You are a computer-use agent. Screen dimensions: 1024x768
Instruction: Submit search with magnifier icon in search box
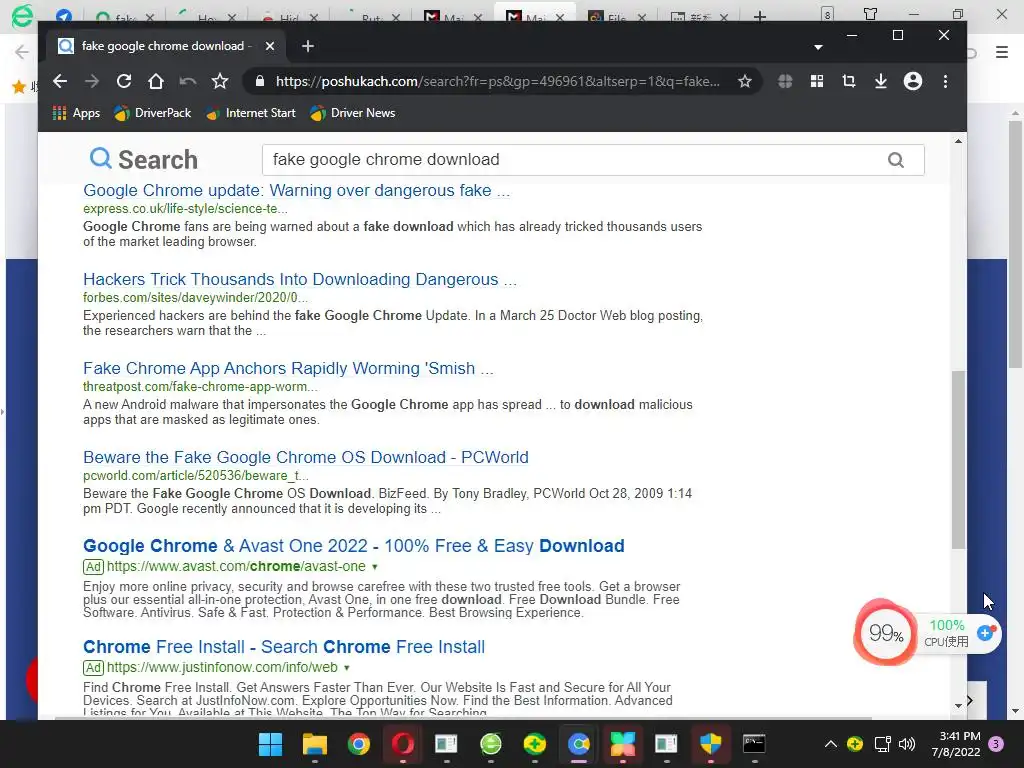tap(896, 160)
